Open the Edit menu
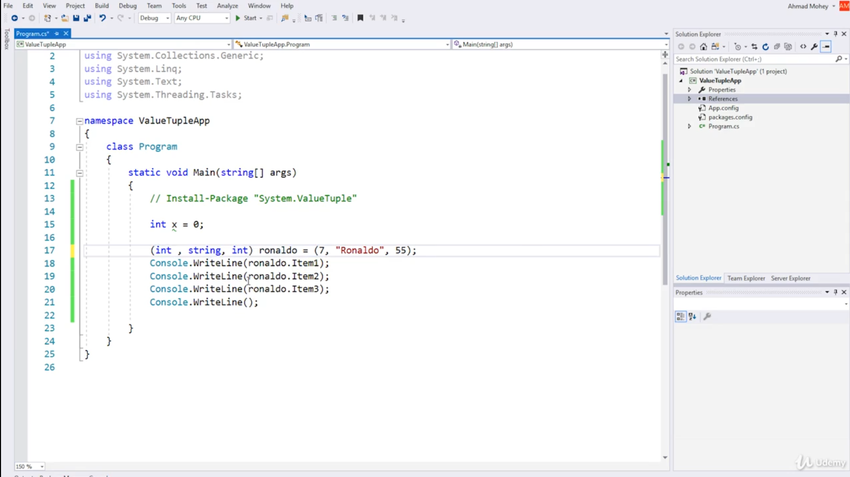Image resolution: width=850 pixels, height=477 pixels. coord(28,6)
